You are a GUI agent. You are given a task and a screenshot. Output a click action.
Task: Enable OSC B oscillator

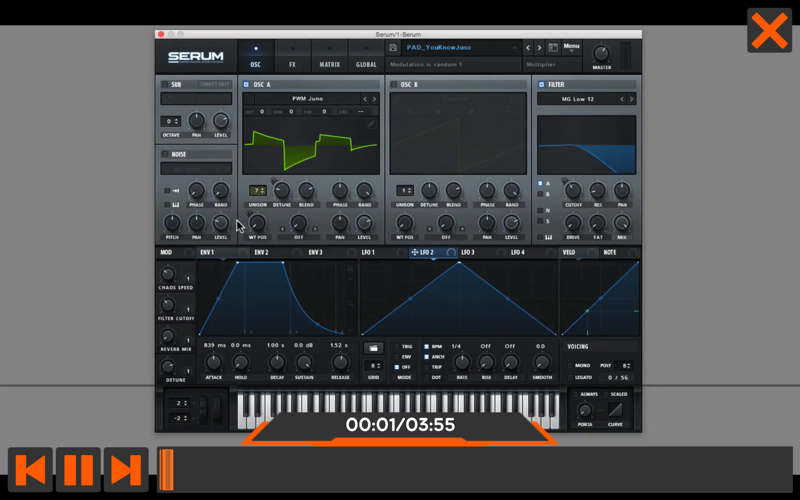click(393, 85)
